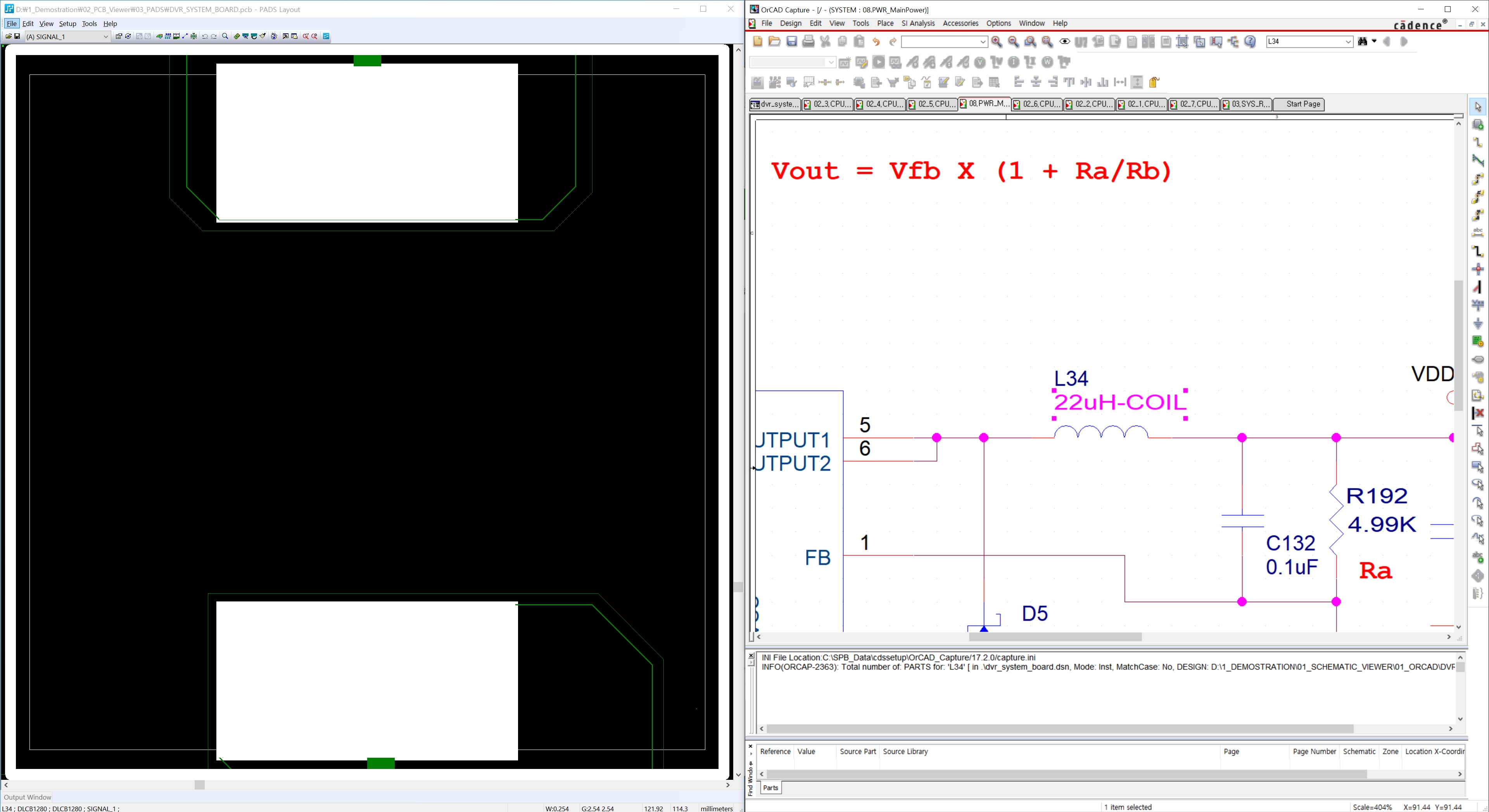Select the Place Wire tool in right palette

tap(1478, 142)
